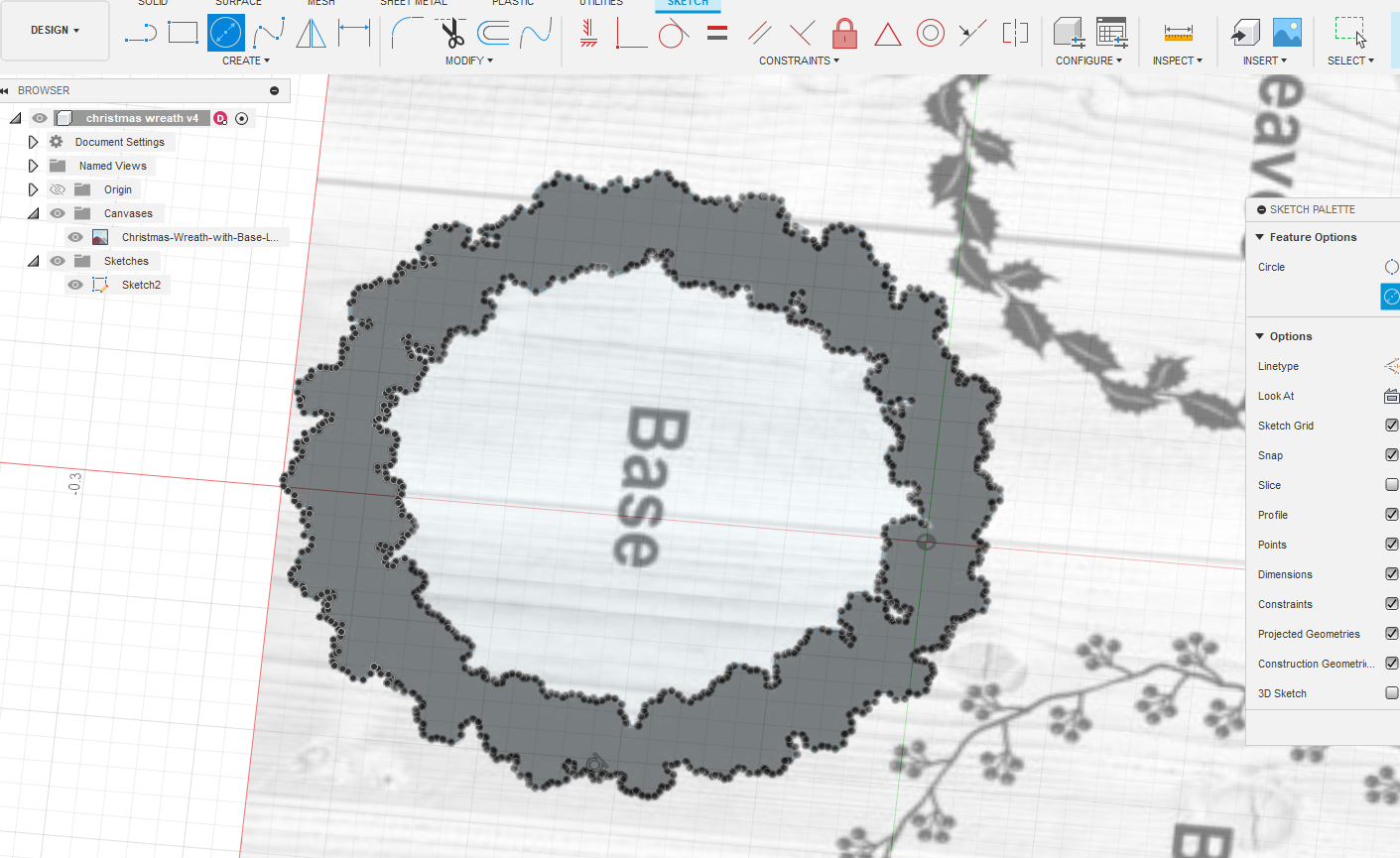Screen dimensions: 1400x858
Task: Minimize the Sketch Palette panel
Action: (1261, 209)
